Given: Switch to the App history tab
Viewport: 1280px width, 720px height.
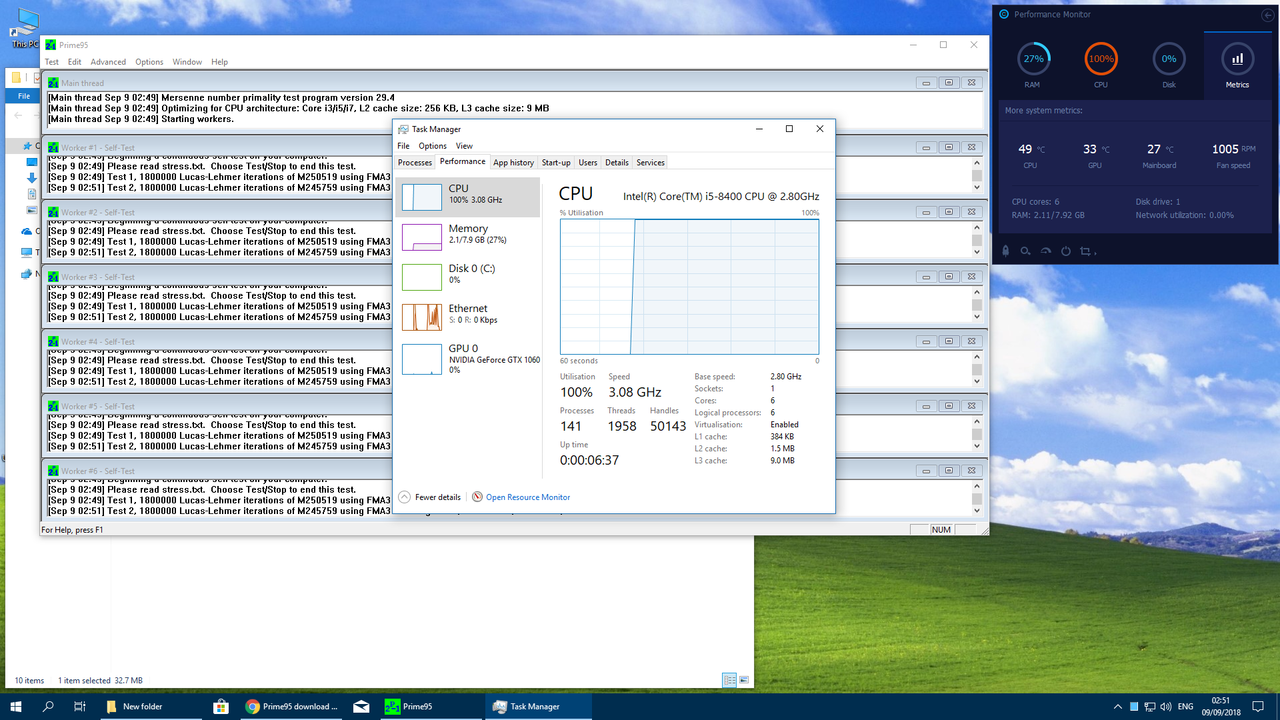Looking at the screenshot, I should tap(514, 162).
